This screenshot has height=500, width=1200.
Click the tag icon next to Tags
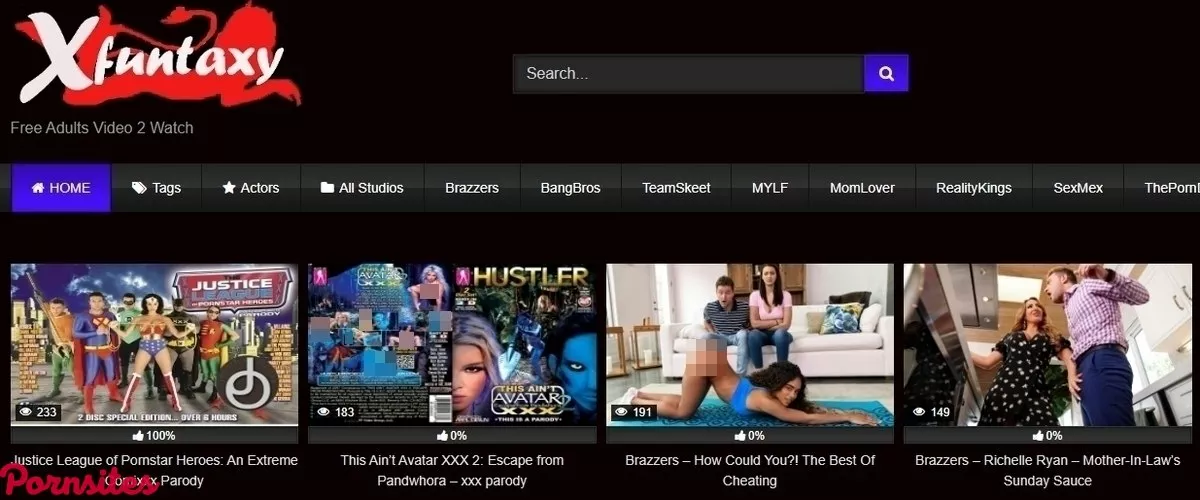[x=139, y=188]
